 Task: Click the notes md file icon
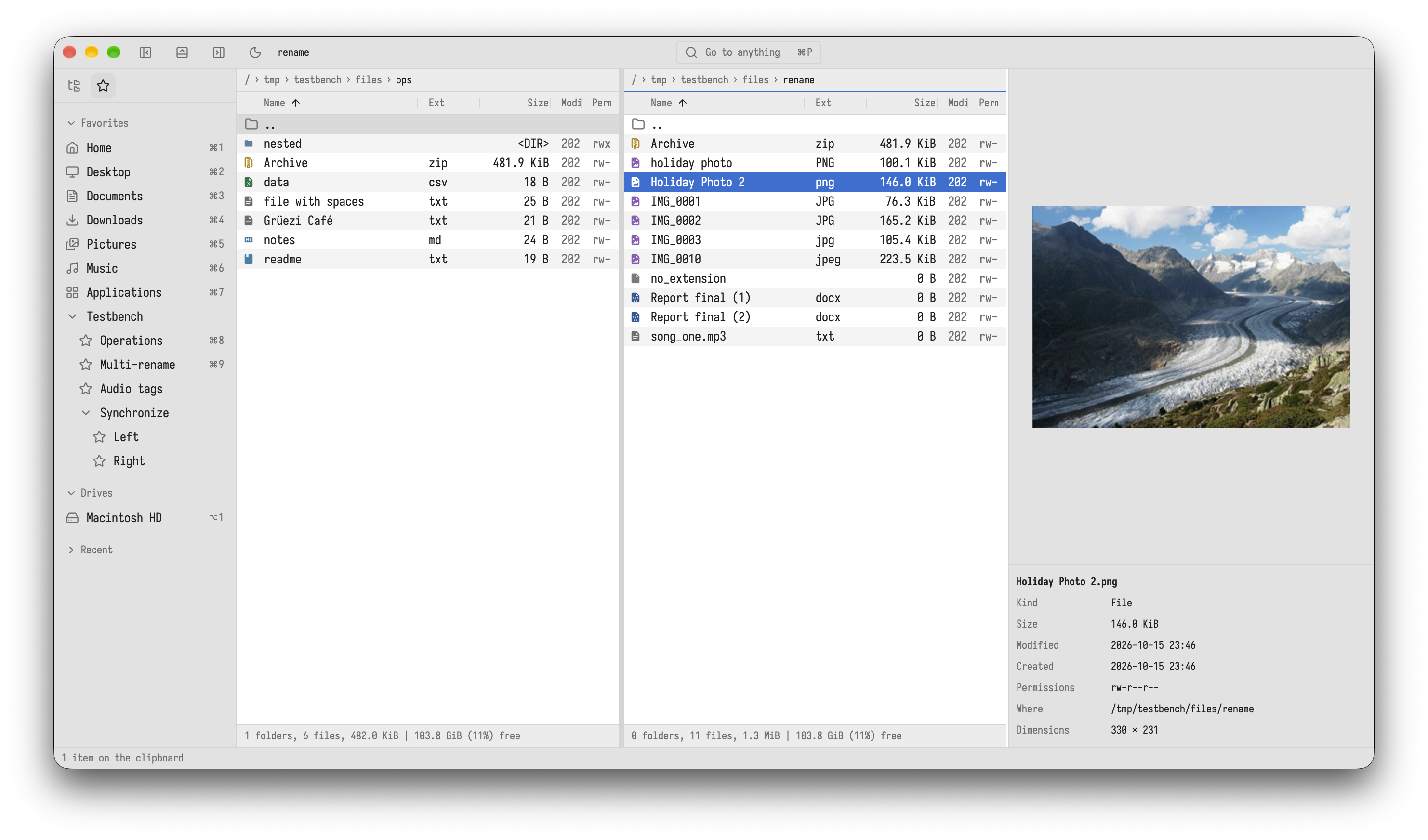tap(249, 240)
